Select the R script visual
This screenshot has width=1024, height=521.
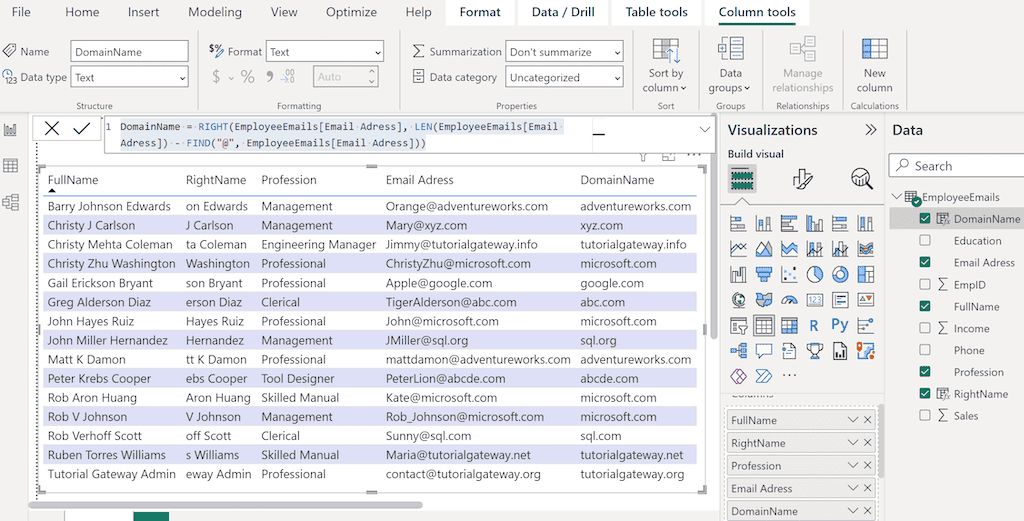[x=814, y=325]
